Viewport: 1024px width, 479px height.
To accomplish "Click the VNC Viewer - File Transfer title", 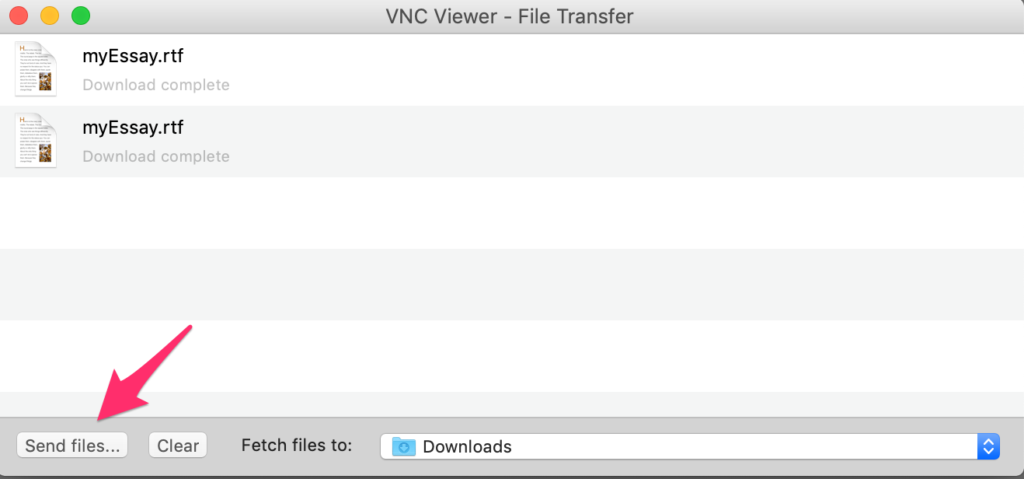I will pyautogui.click(x=509, y=16).
